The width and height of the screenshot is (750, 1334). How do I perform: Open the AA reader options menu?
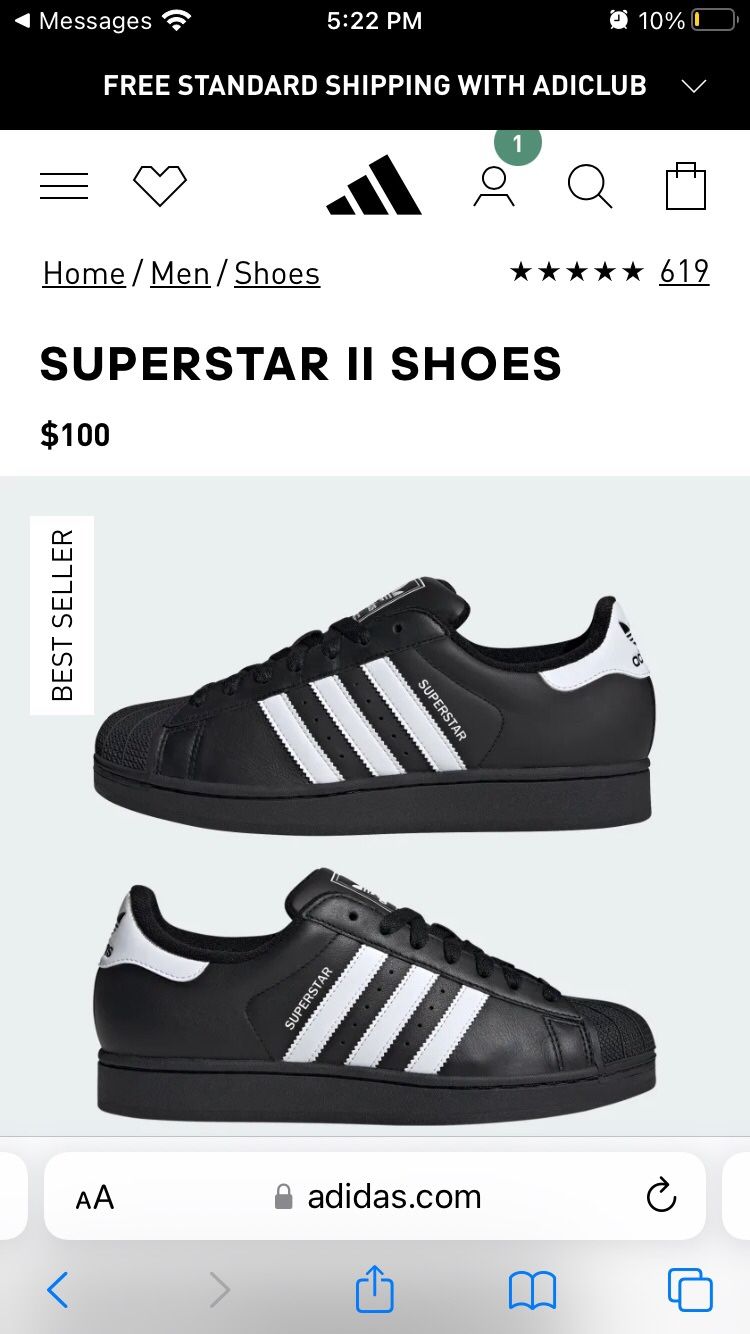click(x=95, y=1197)
